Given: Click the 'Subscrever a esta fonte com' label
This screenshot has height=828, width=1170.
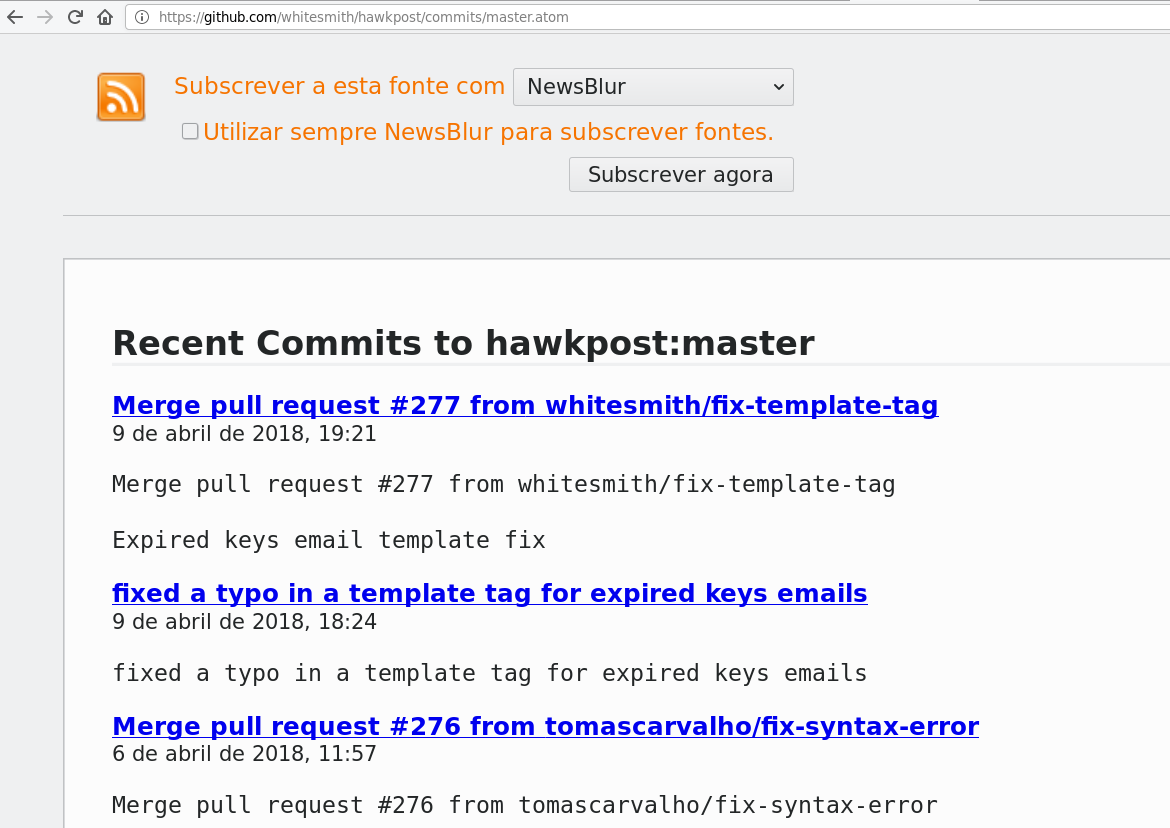Looking at the screenshot, I should (x=338, y=86).
